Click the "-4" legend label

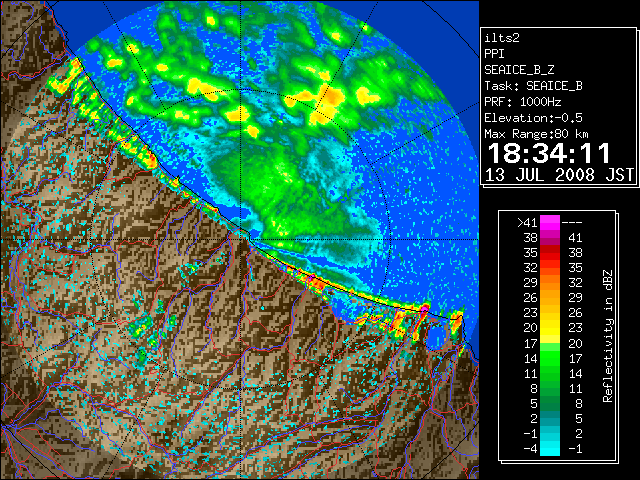pyautogui.click(x=530, y=449)
